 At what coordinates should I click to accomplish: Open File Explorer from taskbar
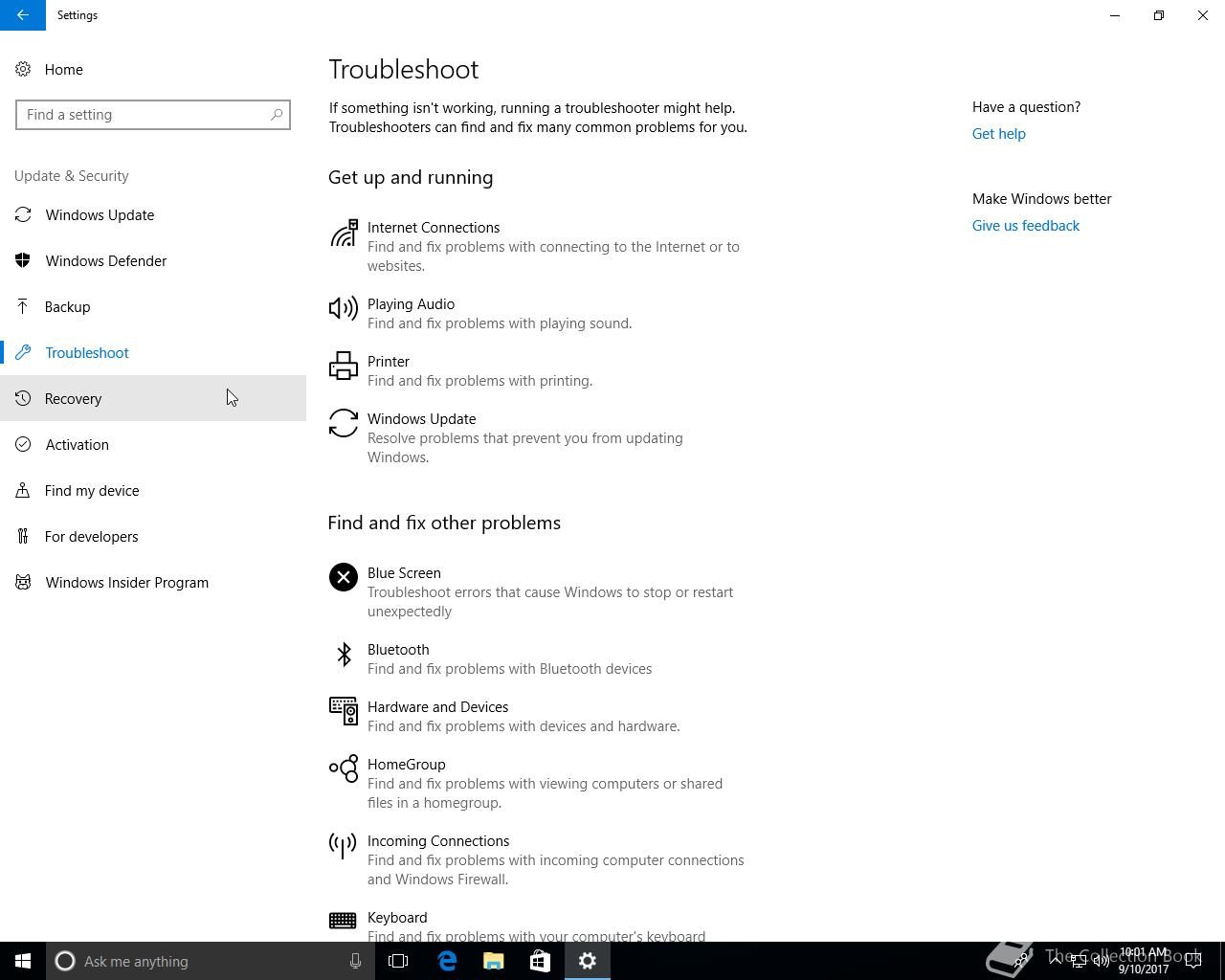494,961
